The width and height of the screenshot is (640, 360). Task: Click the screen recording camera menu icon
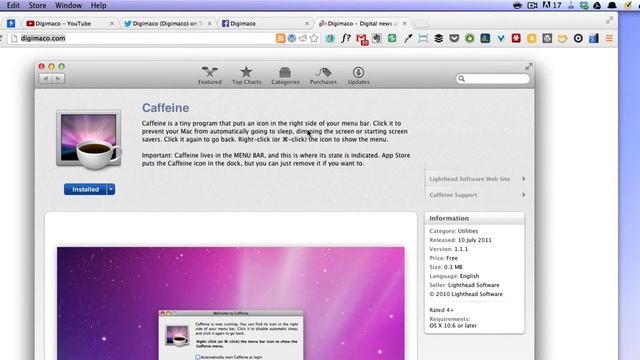point(532,5)
